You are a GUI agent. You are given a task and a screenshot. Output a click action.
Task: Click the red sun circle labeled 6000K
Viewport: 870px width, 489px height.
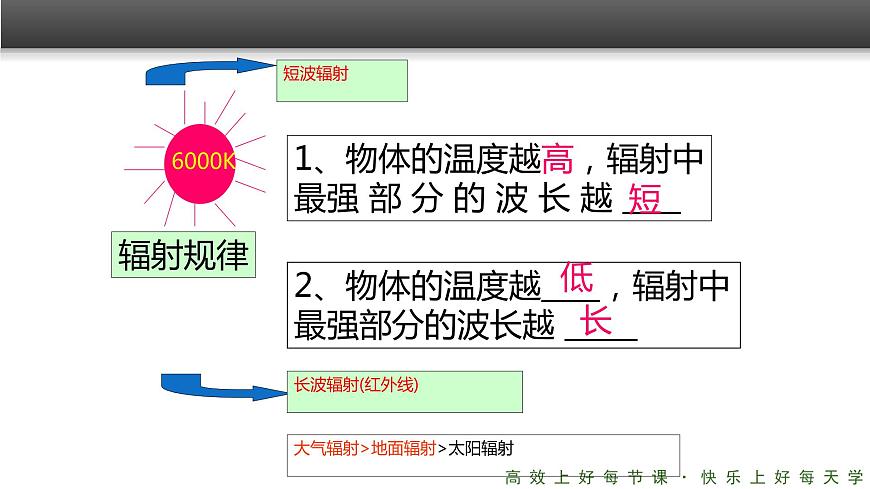point(200,164)
